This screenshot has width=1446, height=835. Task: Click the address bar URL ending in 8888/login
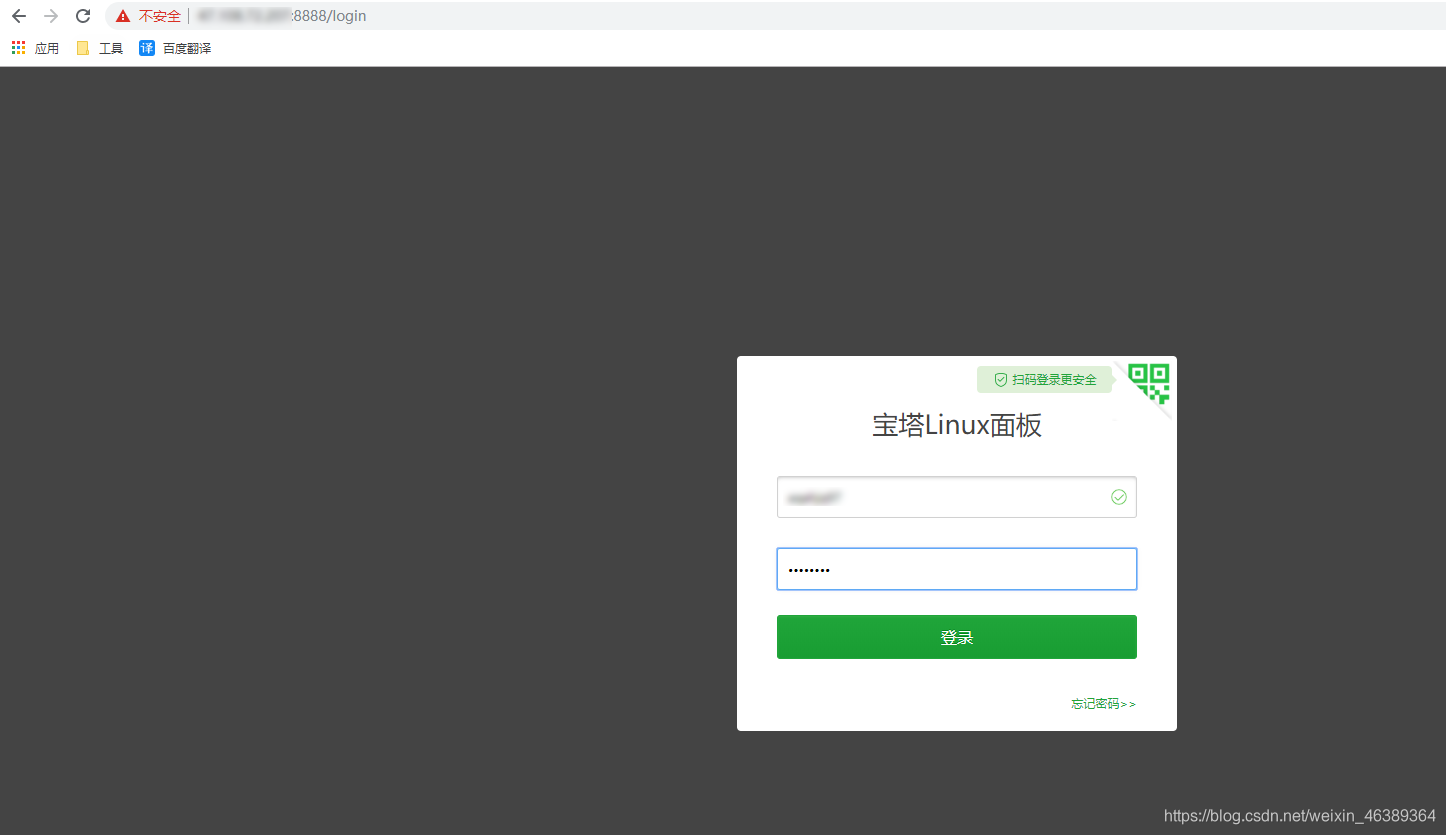(281, 16)
